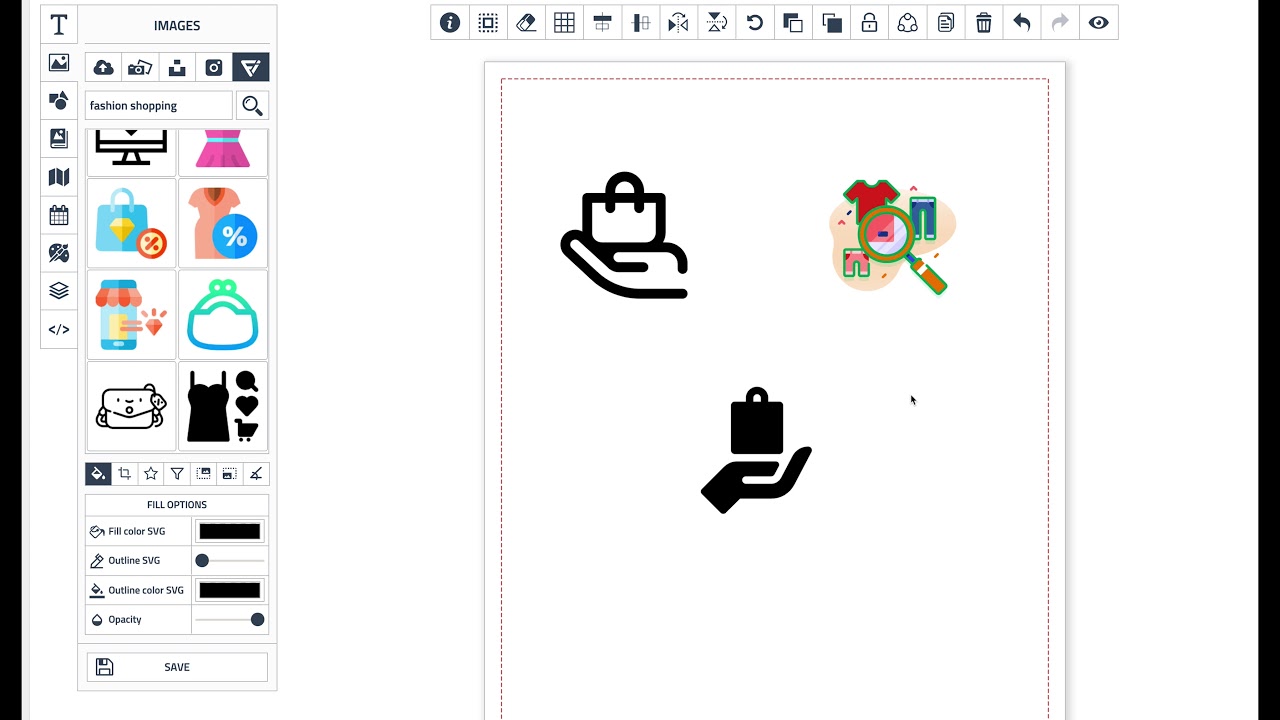Click the flip vertical icon
Viewport: 1280px width, 720px height.
pos(717,22)
